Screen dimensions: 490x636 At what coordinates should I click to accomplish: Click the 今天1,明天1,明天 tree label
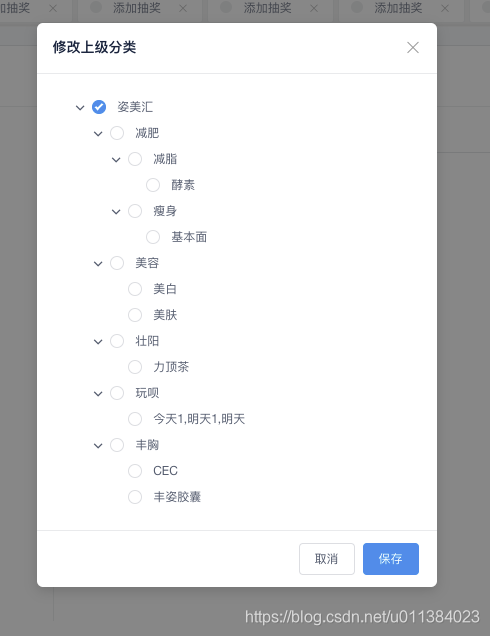[x=199, y=419]
